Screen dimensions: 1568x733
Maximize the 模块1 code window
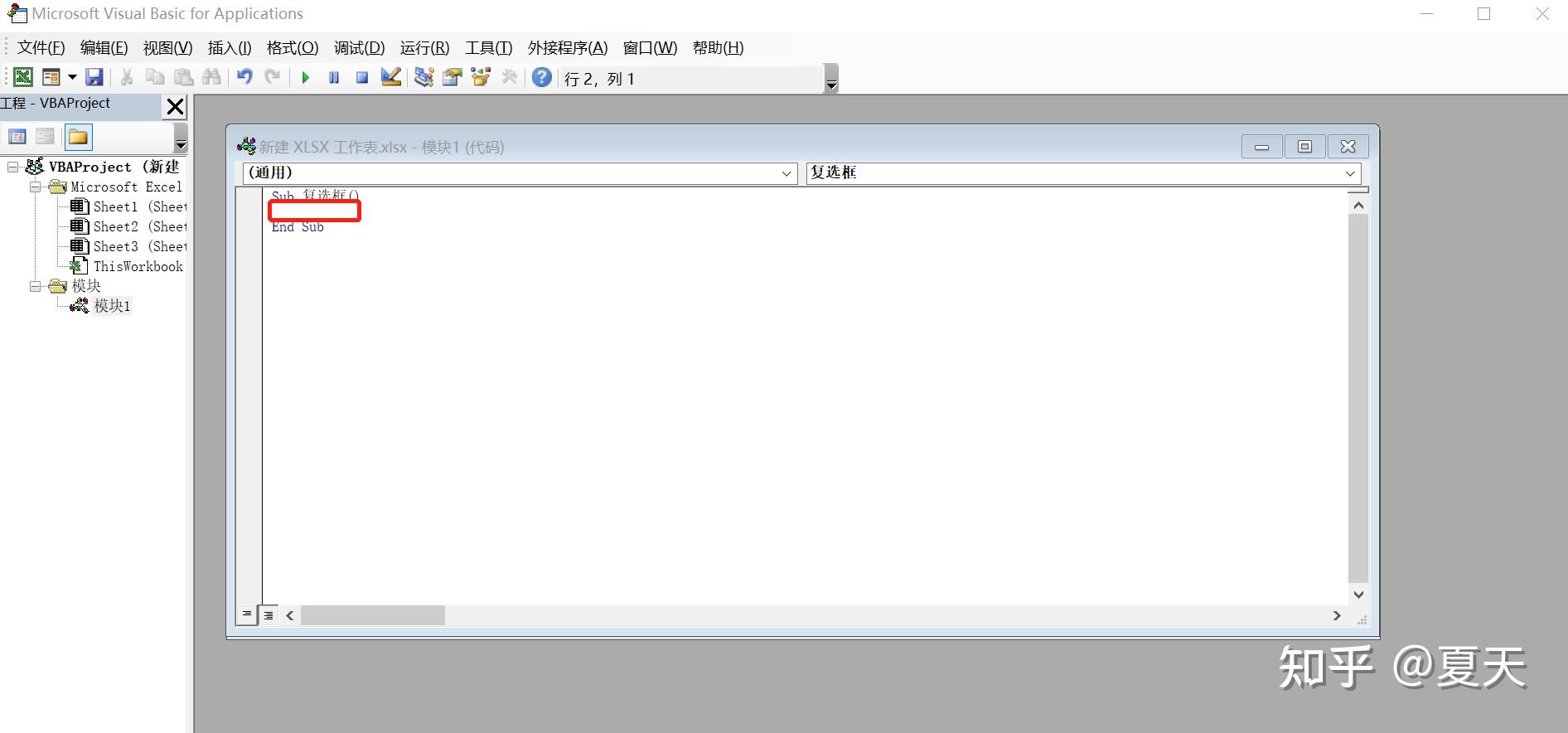[x=1305, y=147]
